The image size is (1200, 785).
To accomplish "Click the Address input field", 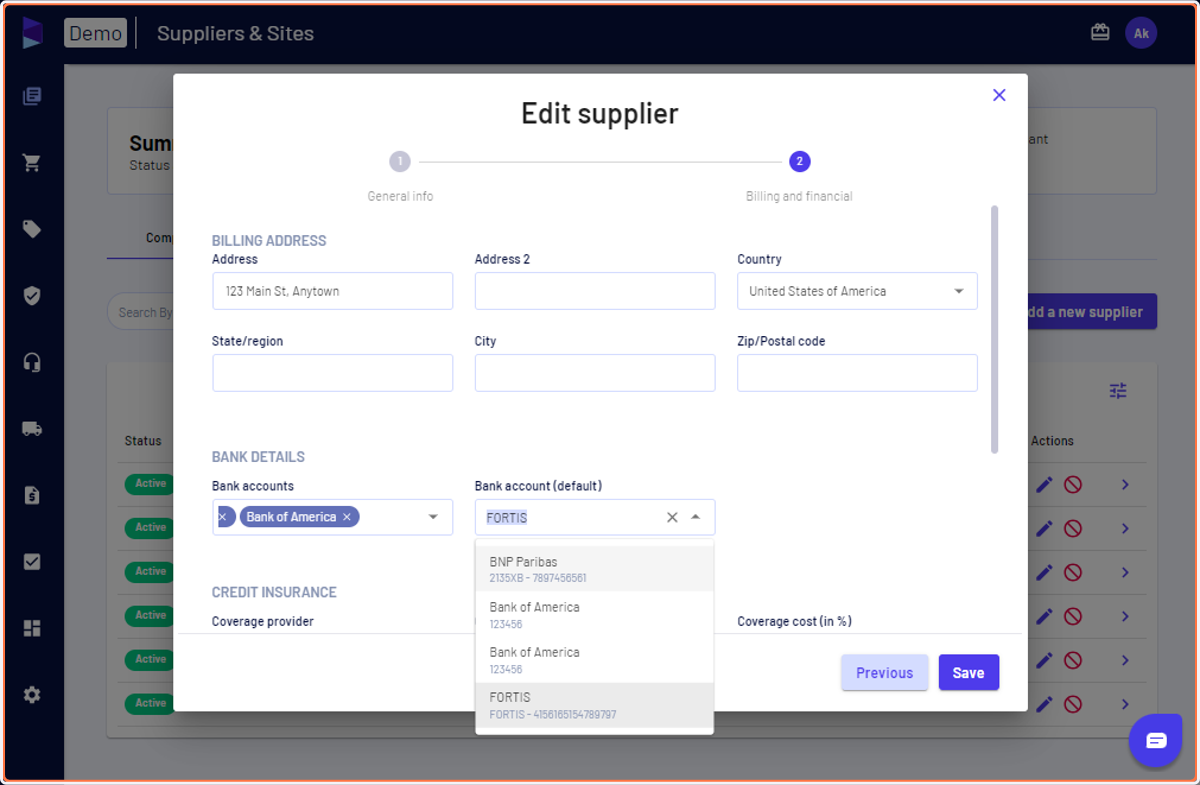I will click(332, 291).
